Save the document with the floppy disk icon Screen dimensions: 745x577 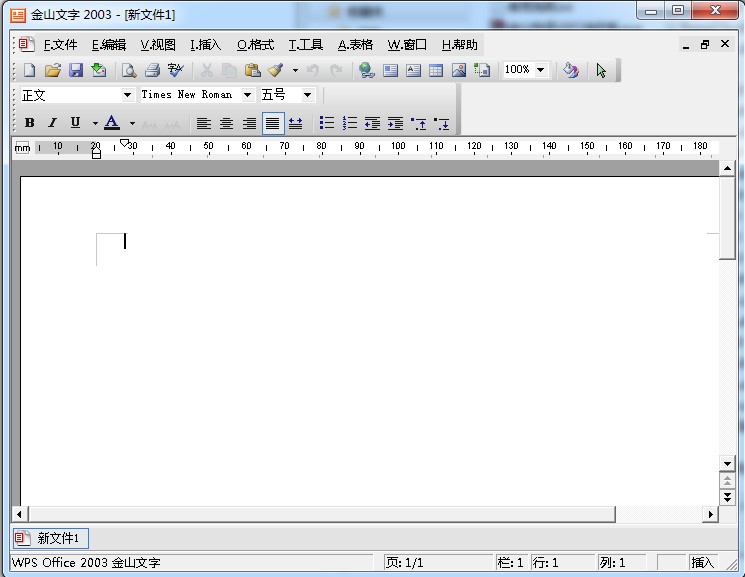pos(76,70)
